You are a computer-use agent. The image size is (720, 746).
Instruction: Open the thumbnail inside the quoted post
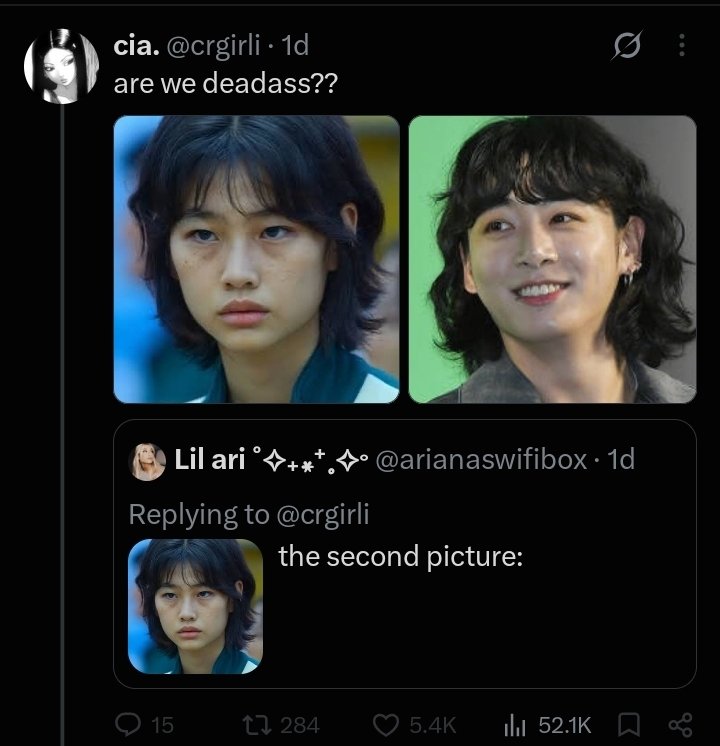[195, 606]
